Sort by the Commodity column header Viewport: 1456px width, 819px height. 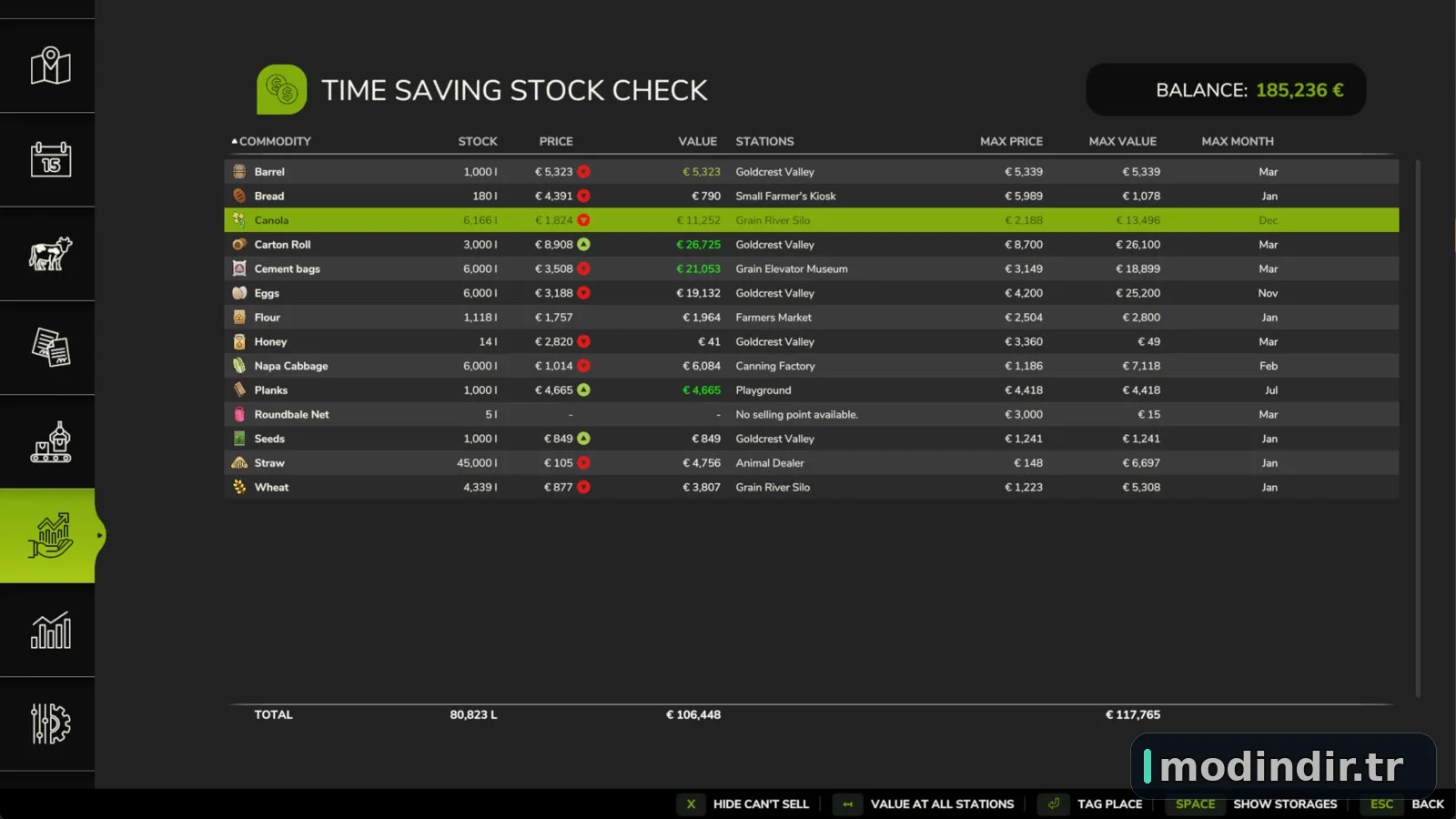pyautogui.click(x=274, y=141)
